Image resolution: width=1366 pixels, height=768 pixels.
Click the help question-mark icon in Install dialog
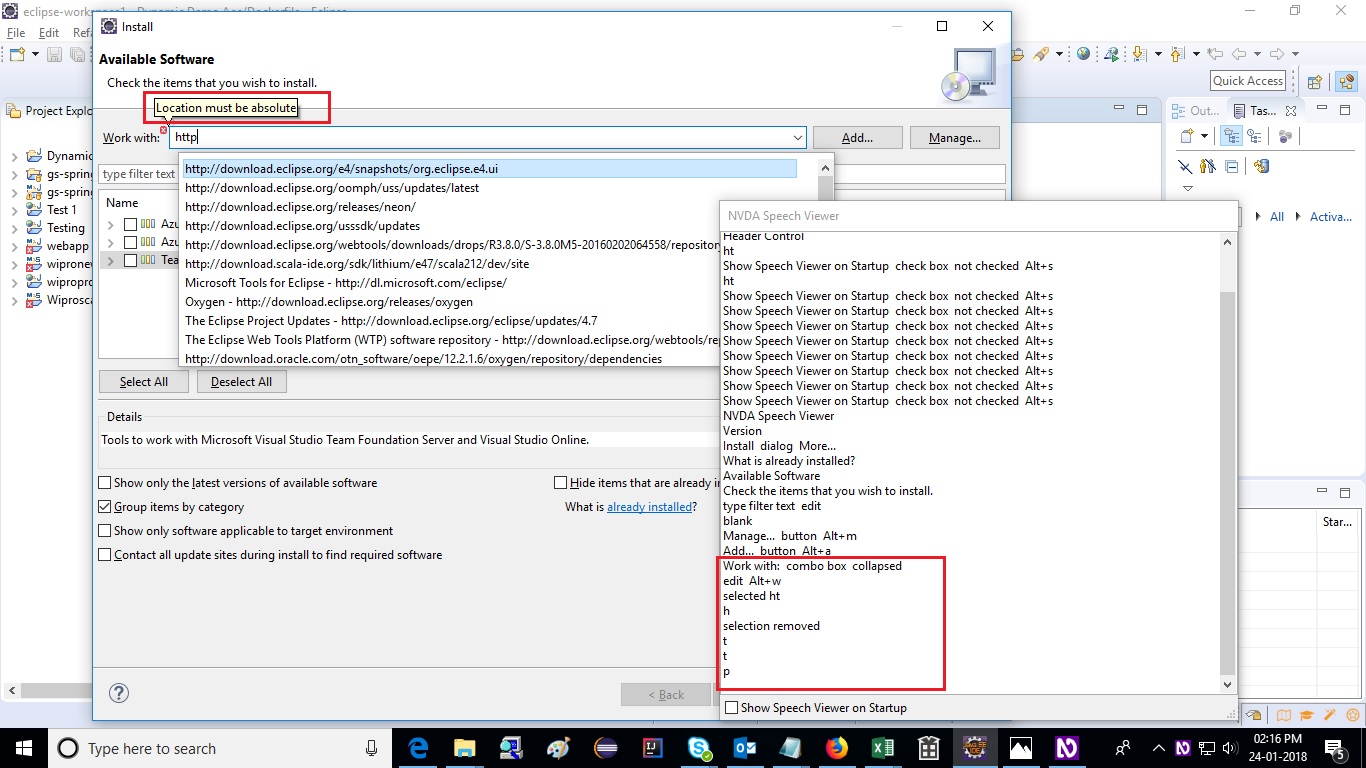click(119, 692)
